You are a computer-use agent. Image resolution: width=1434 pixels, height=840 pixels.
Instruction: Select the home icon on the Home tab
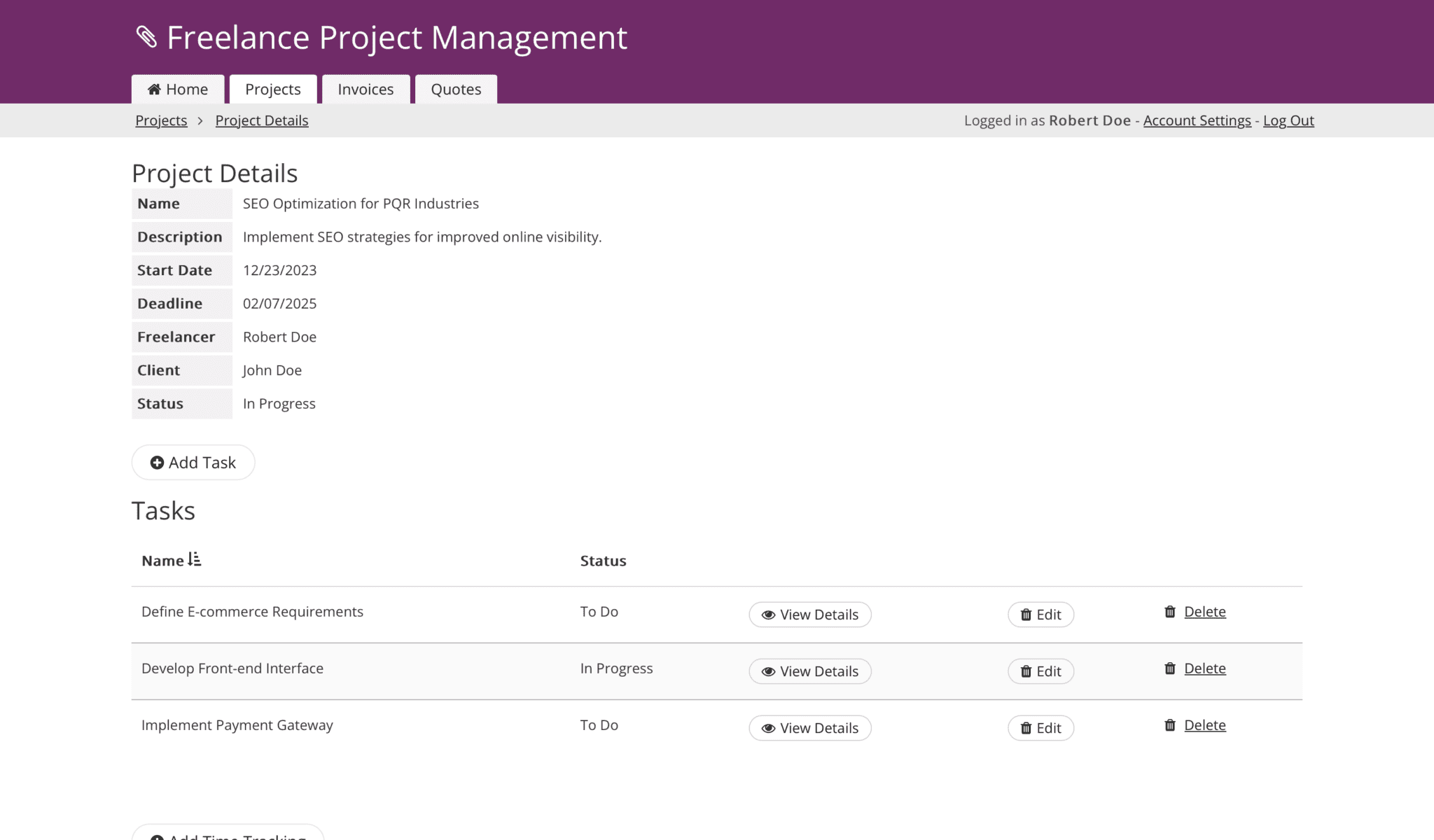(x=154, y=89)
